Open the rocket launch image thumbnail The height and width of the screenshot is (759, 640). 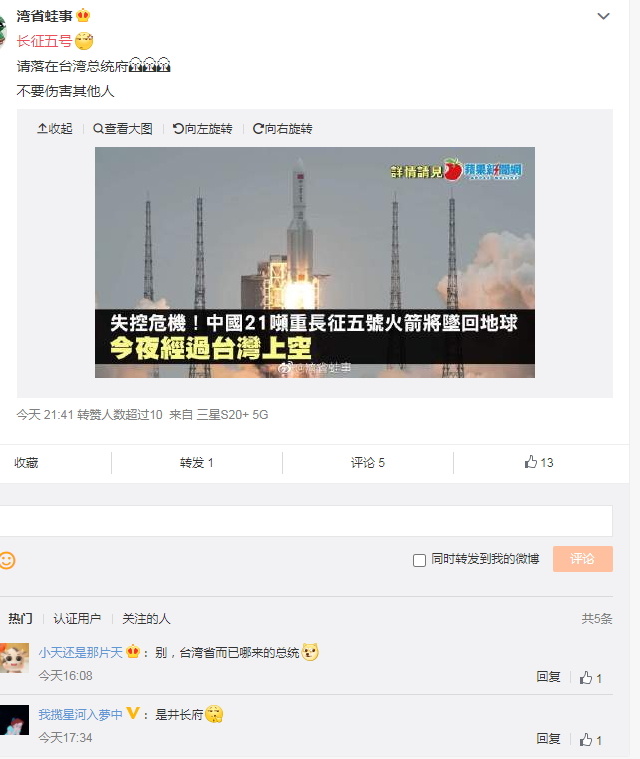pyautogui.click(x=315, y=262)
